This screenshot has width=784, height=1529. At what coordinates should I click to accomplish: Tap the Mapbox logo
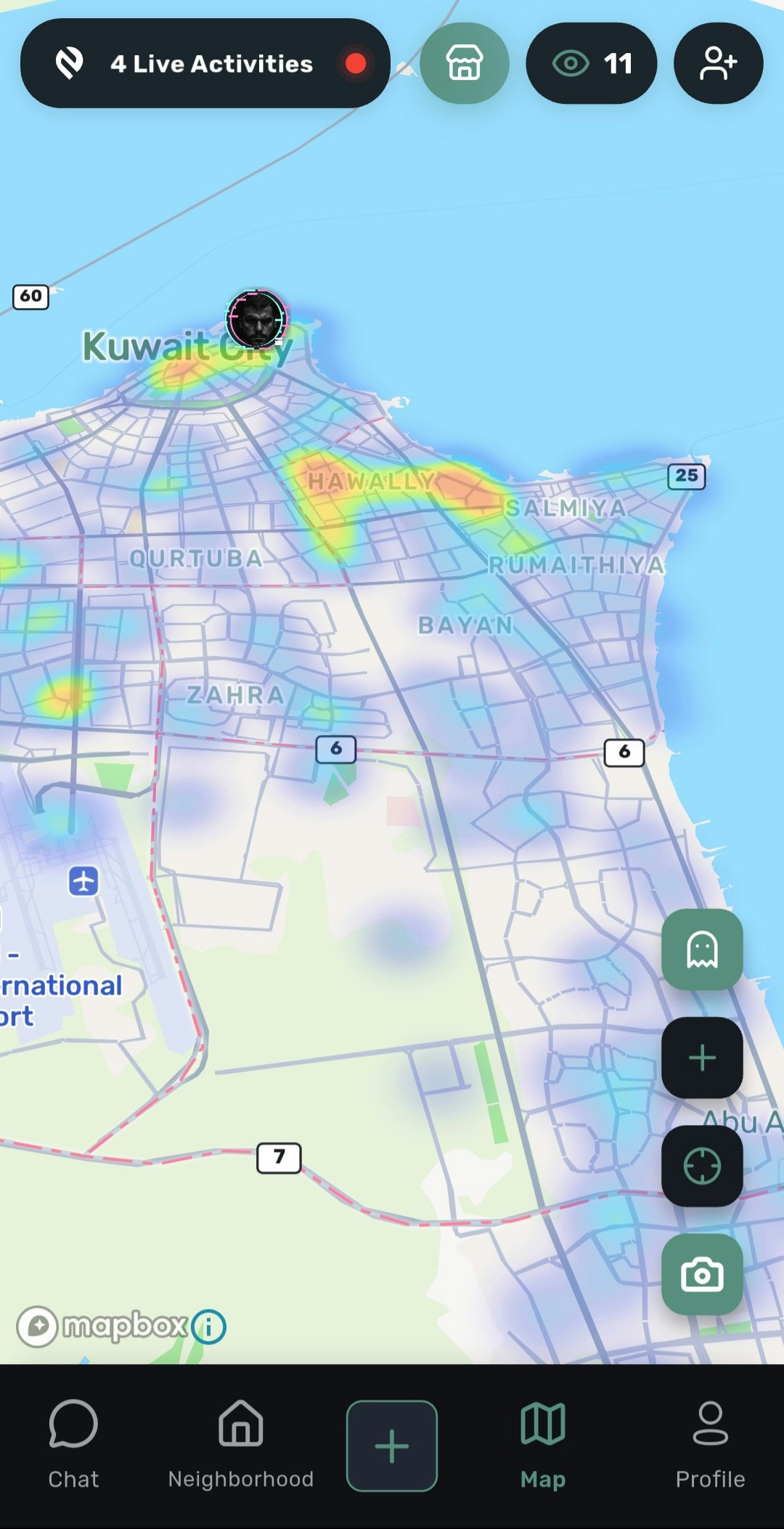(102, 1326)
